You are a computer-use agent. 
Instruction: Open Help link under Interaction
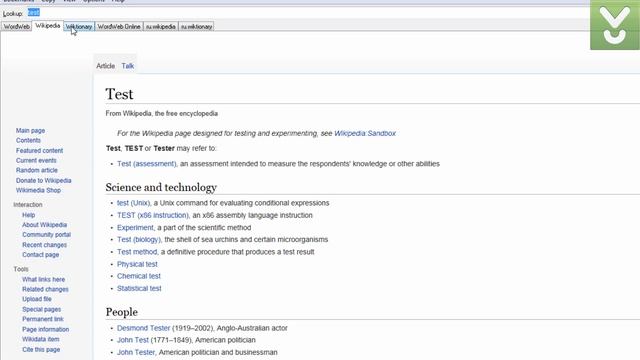28,215
